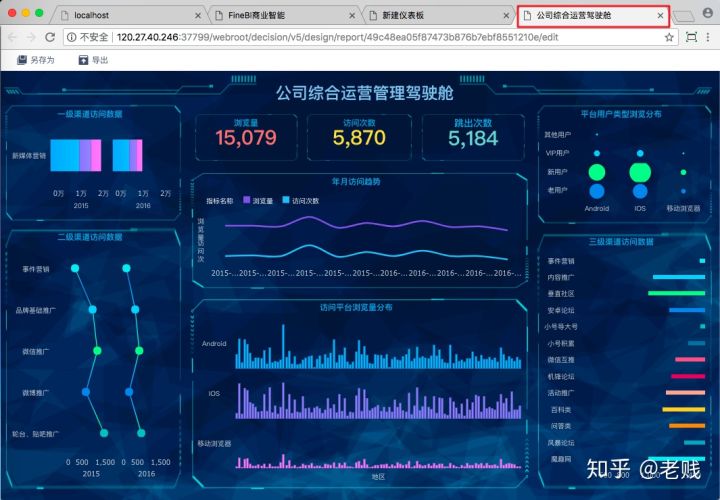Click the iOS row label in platform chart

tap(214, 393)
